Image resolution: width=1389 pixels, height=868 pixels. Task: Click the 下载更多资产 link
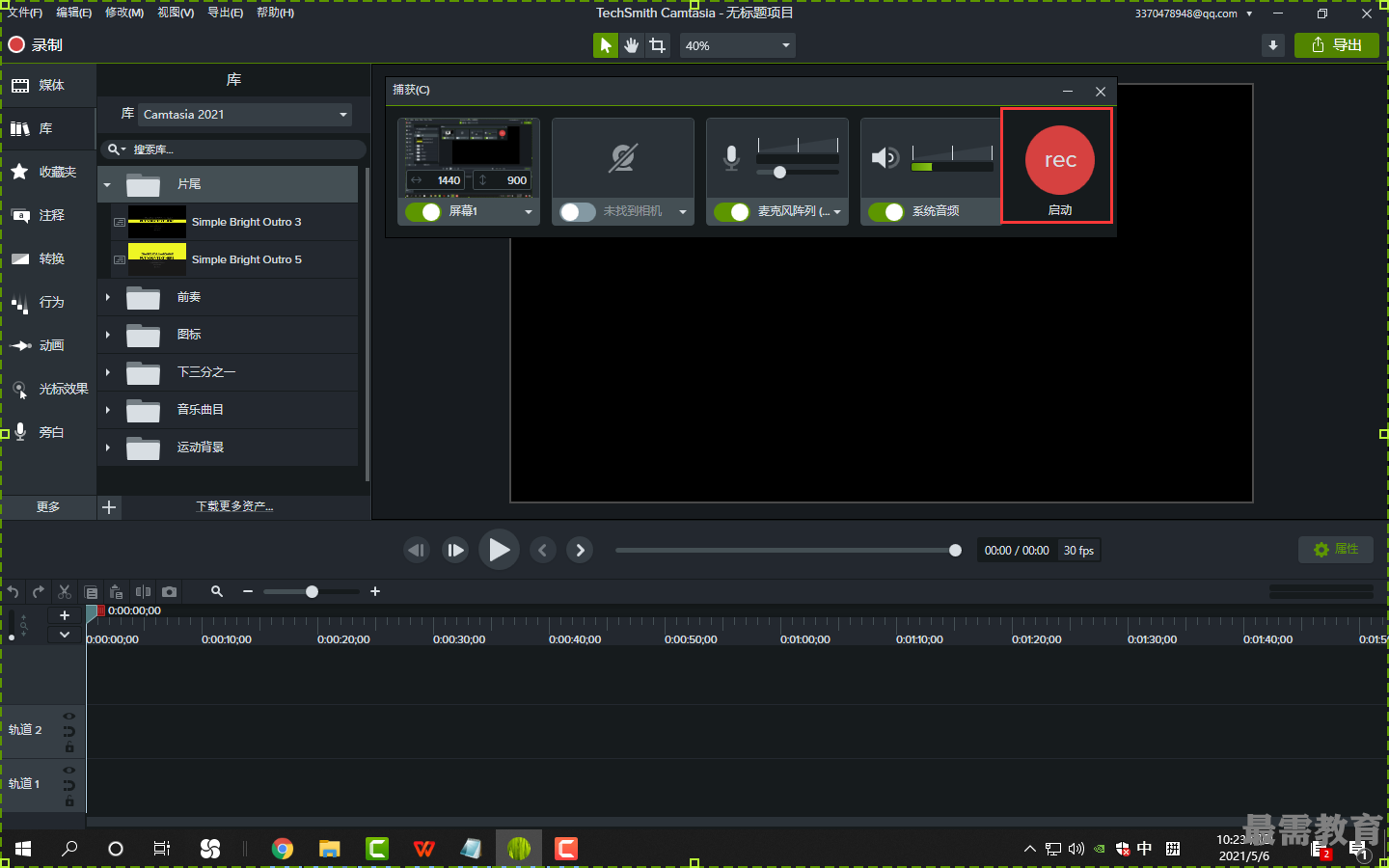click(234, 506)
